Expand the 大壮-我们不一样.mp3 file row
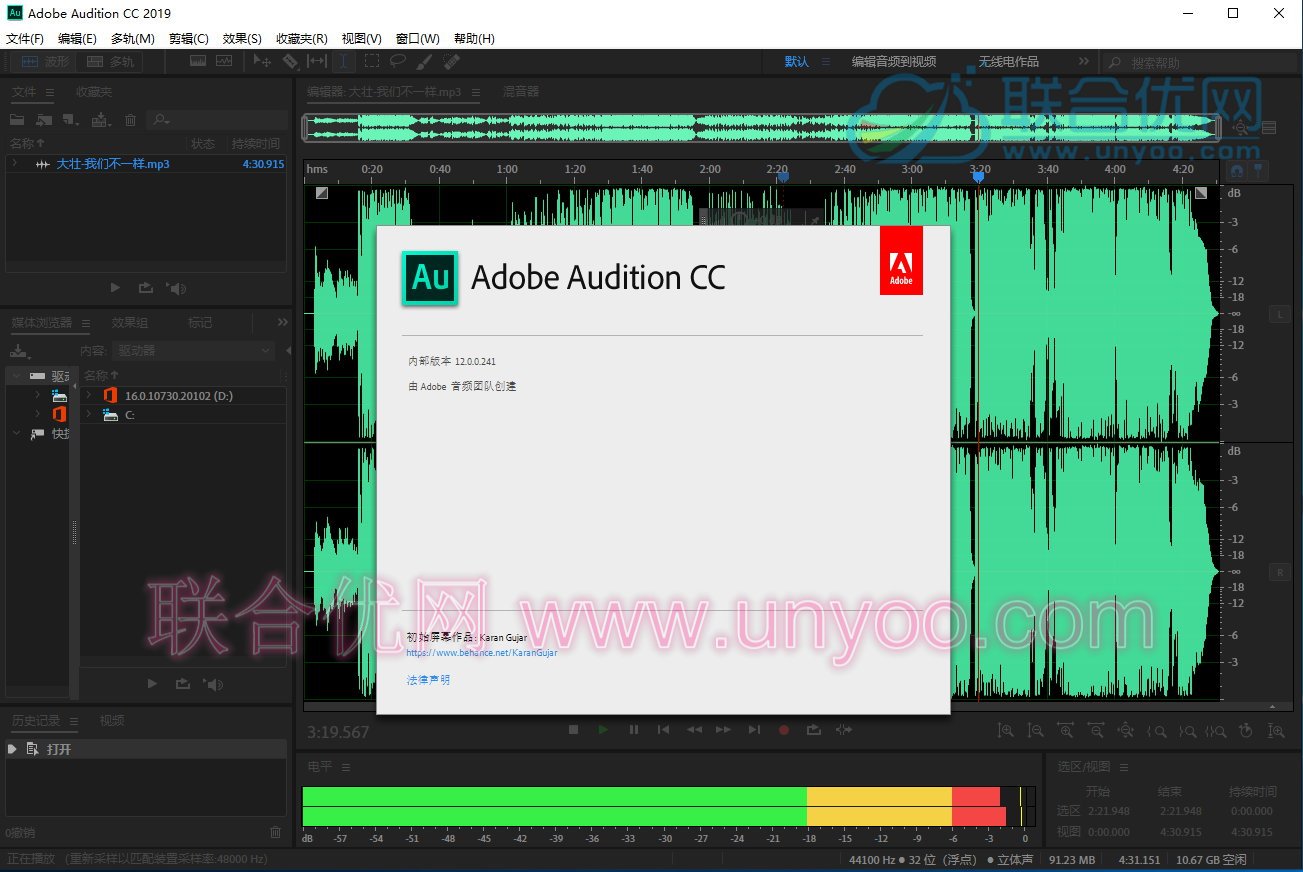 coord(15,164)
